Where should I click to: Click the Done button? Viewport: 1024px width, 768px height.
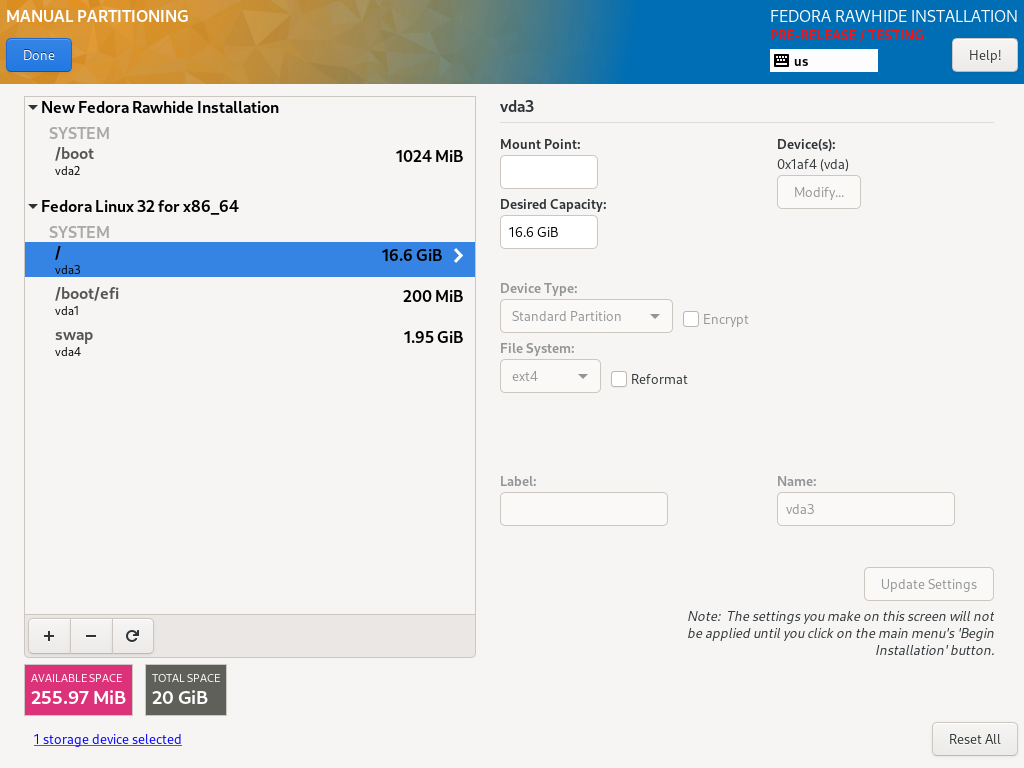point(39,56)
